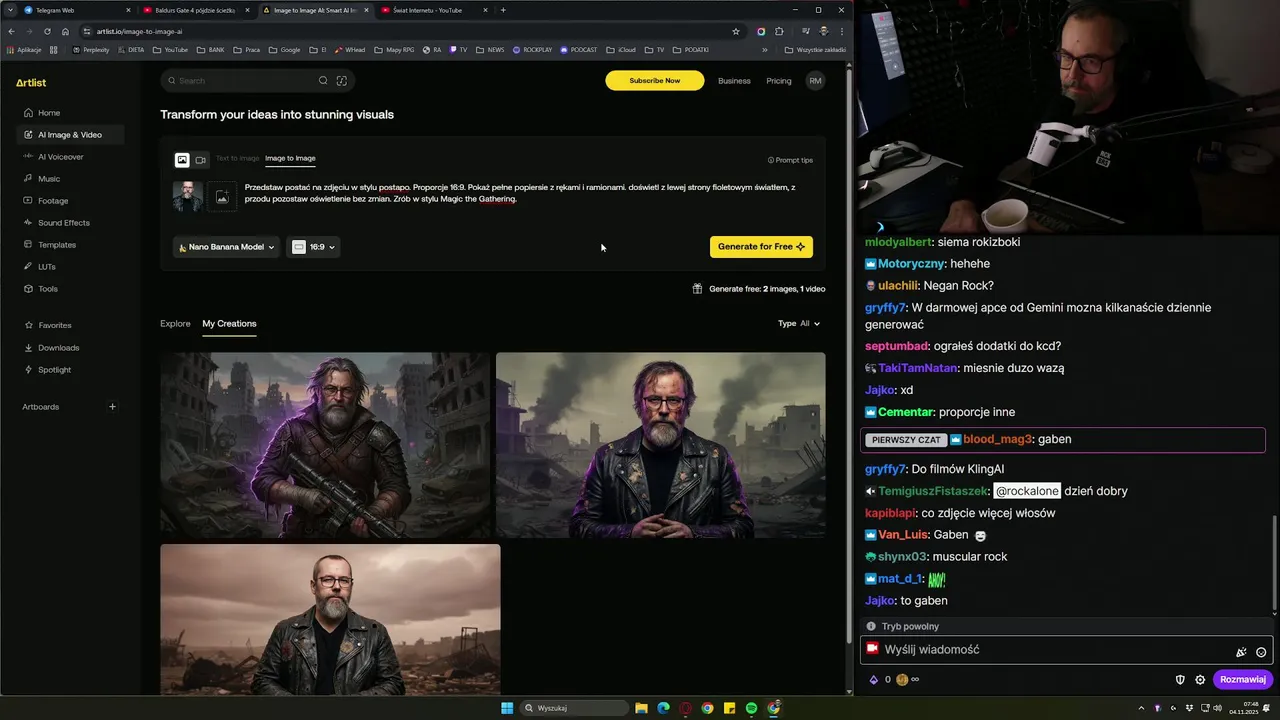Open File Explorer from taskbar
This screenshot has width=1280, height=720.
641,708
